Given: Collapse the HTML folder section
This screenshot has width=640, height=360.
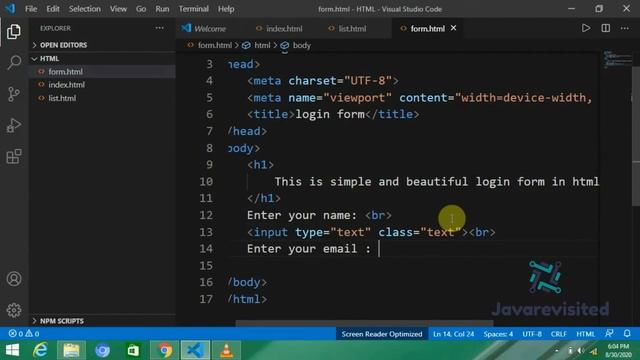Looking at the screenshot, I should pyautogui.click(x=103, y=59).
